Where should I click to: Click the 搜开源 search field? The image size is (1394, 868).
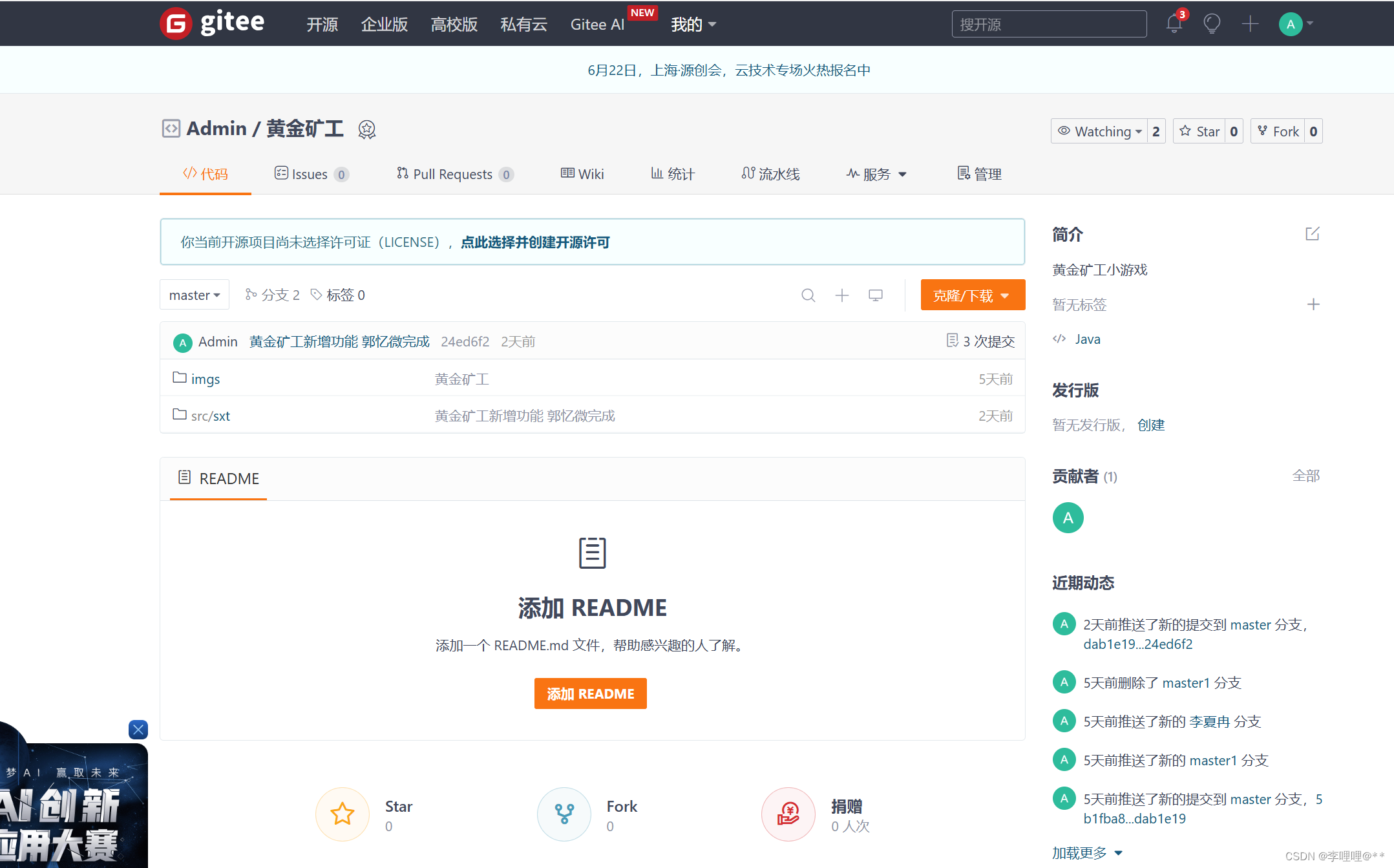(1048, 25)
